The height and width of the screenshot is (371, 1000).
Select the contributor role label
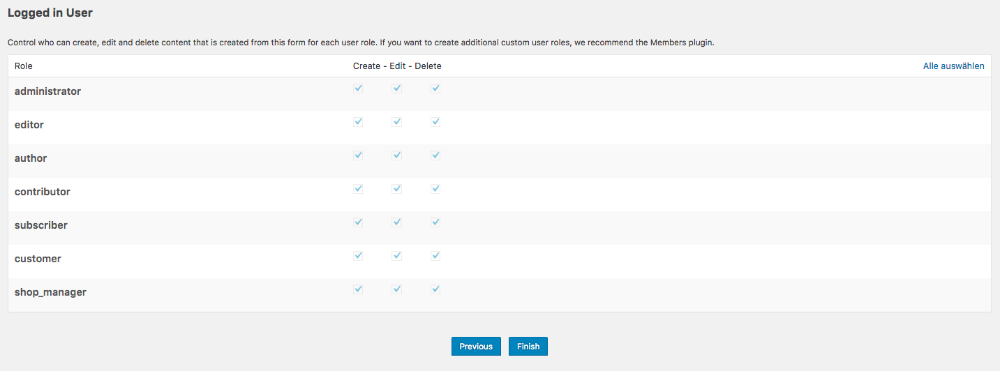(x=42, y=191)
